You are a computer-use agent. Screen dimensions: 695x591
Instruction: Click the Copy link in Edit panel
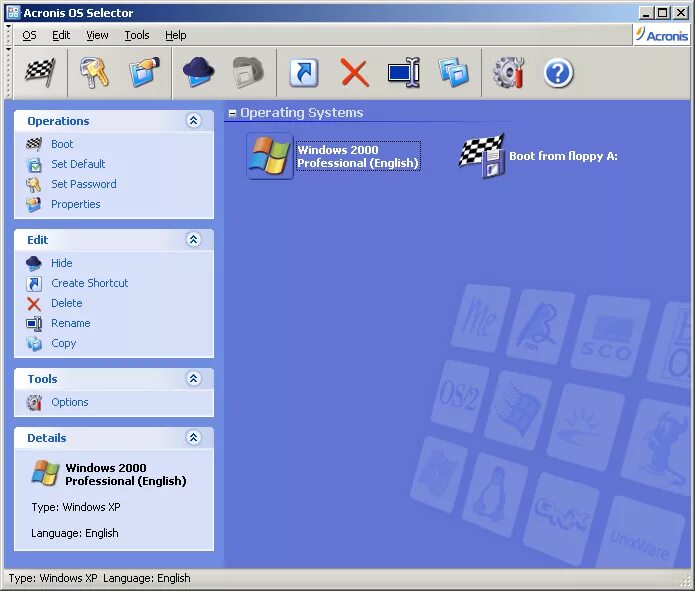63,344
